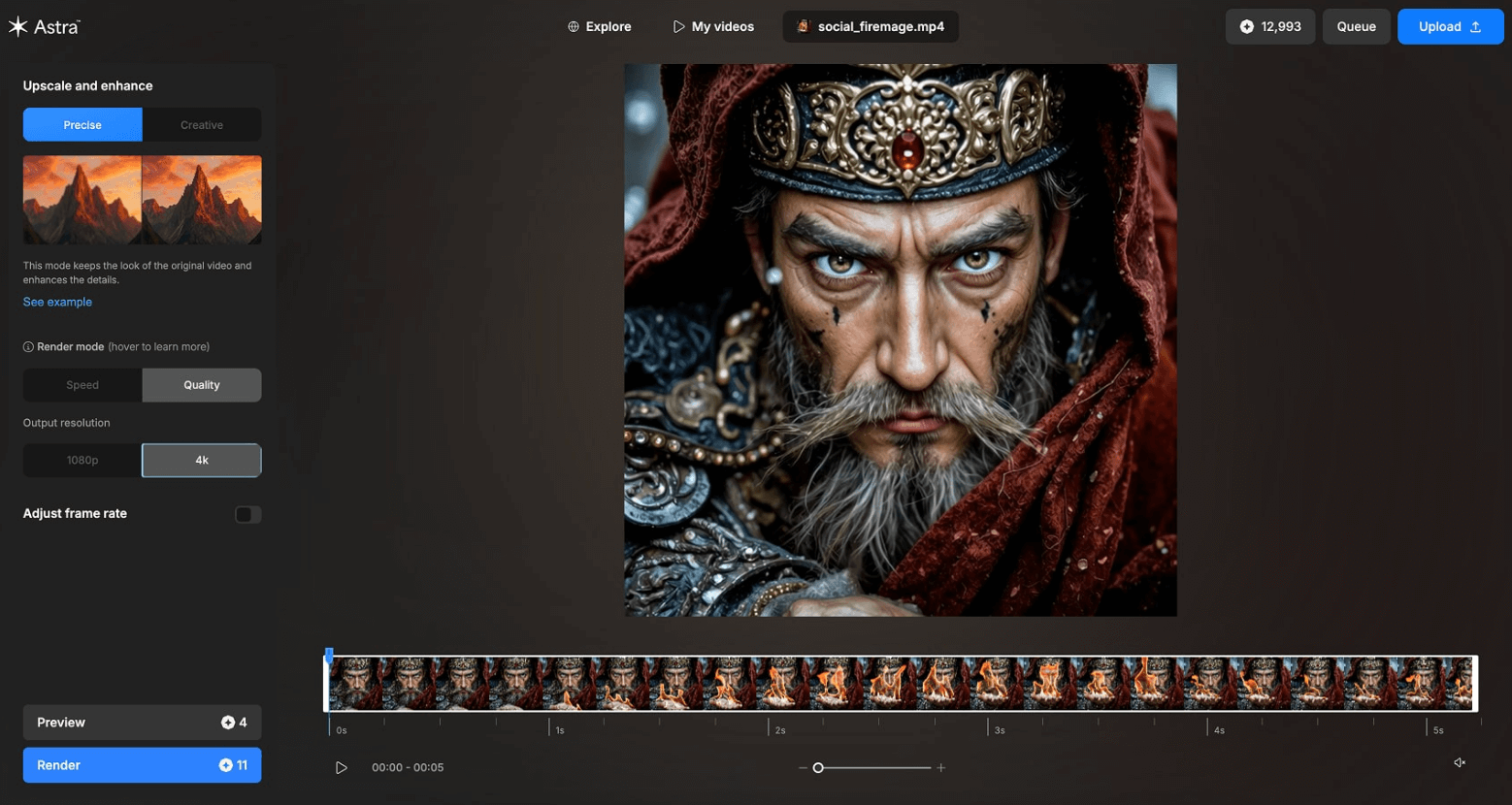This screenshot has height=805, width=1512.
Task: Toggle the Adjust frame rate switch
Action: [247, 514]
